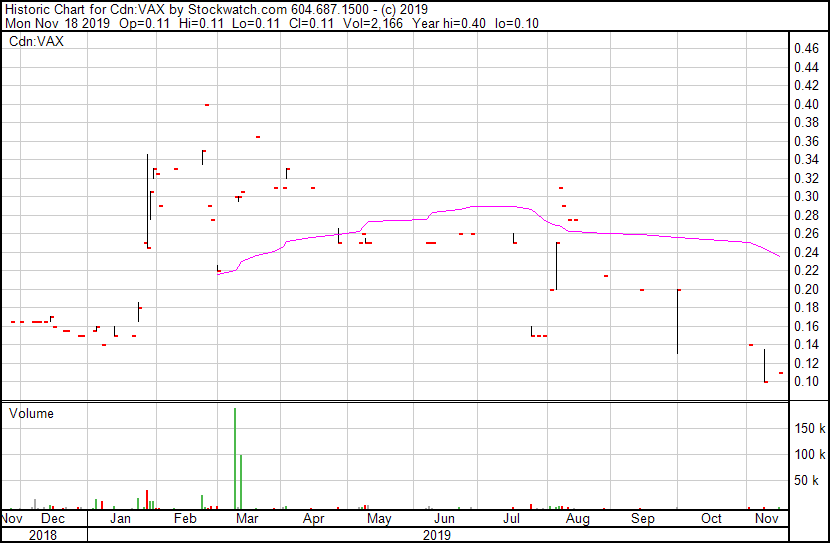Click the tallest green volume bar in March
This screenshot has width=830, height=543.
(235, 458)
